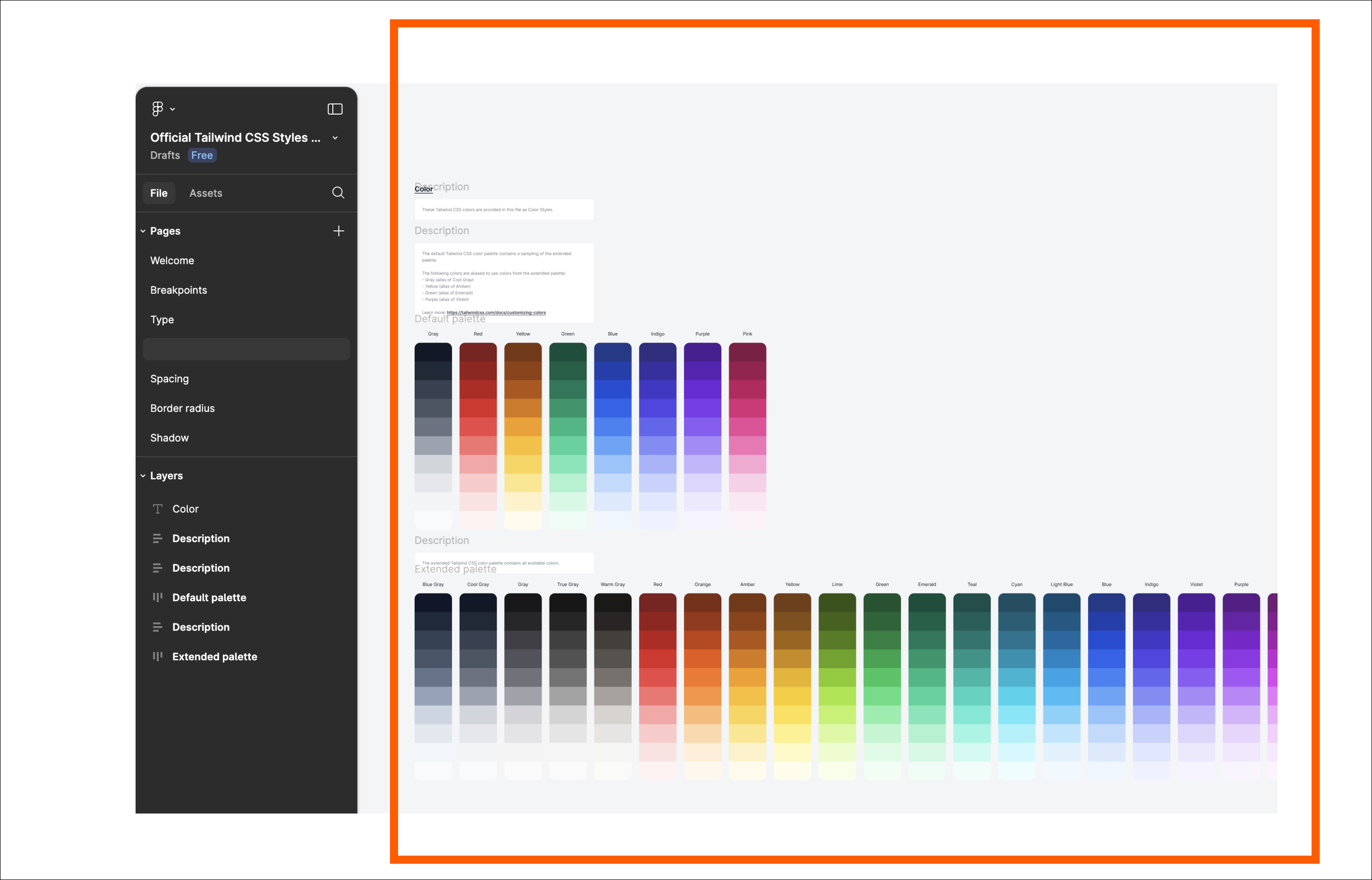Screen dimensions: 1372x880
Task: Open the file name dropdown chevron
Action: pos(335,138)
